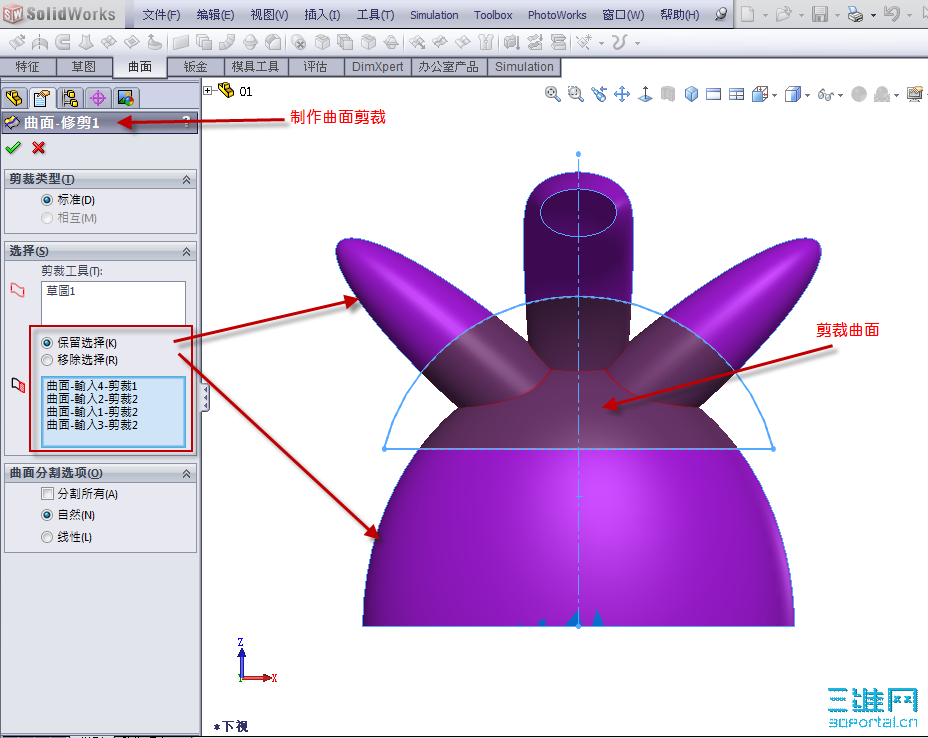Switch to single viewport layout icon
Image resolution: width=928 pixels, height=738 pixels.
coord(714,94)
